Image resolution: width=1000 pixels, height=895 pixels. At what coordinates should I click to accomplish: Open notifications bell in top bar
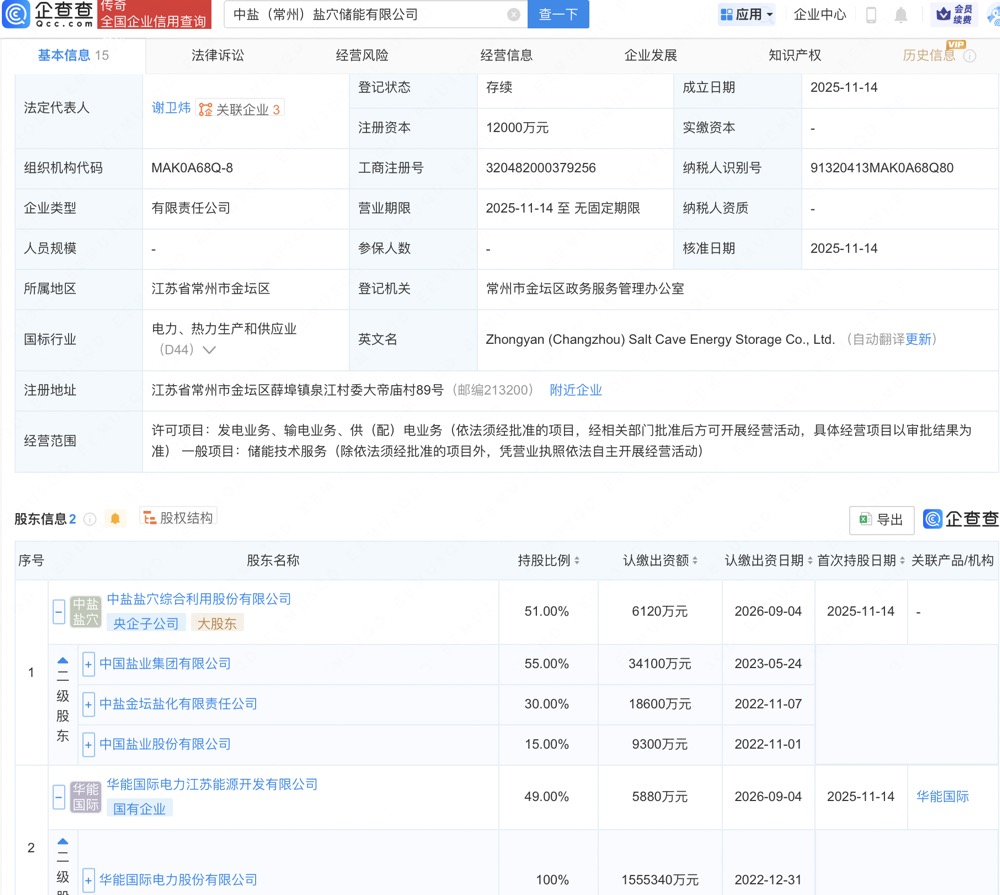coord(901,15)
